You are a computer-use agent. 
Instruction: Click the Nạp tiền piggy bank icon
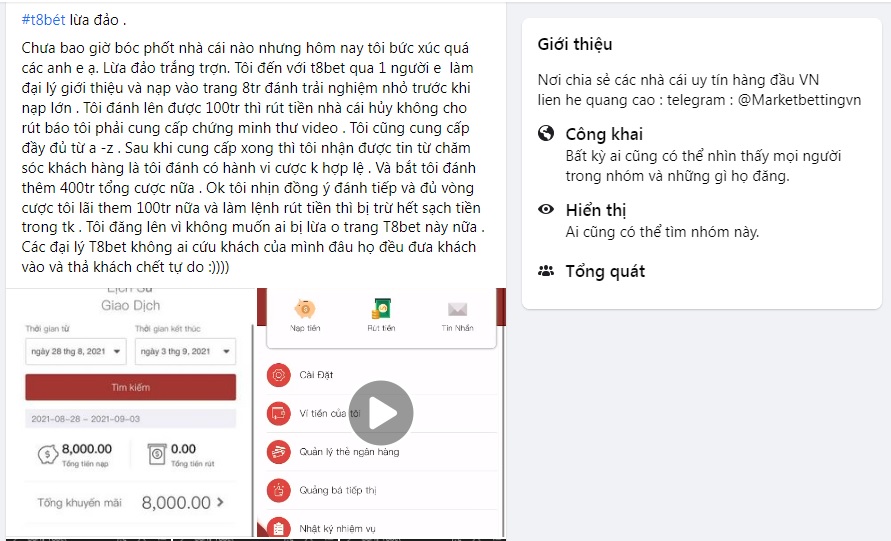(x=305, y=309)
